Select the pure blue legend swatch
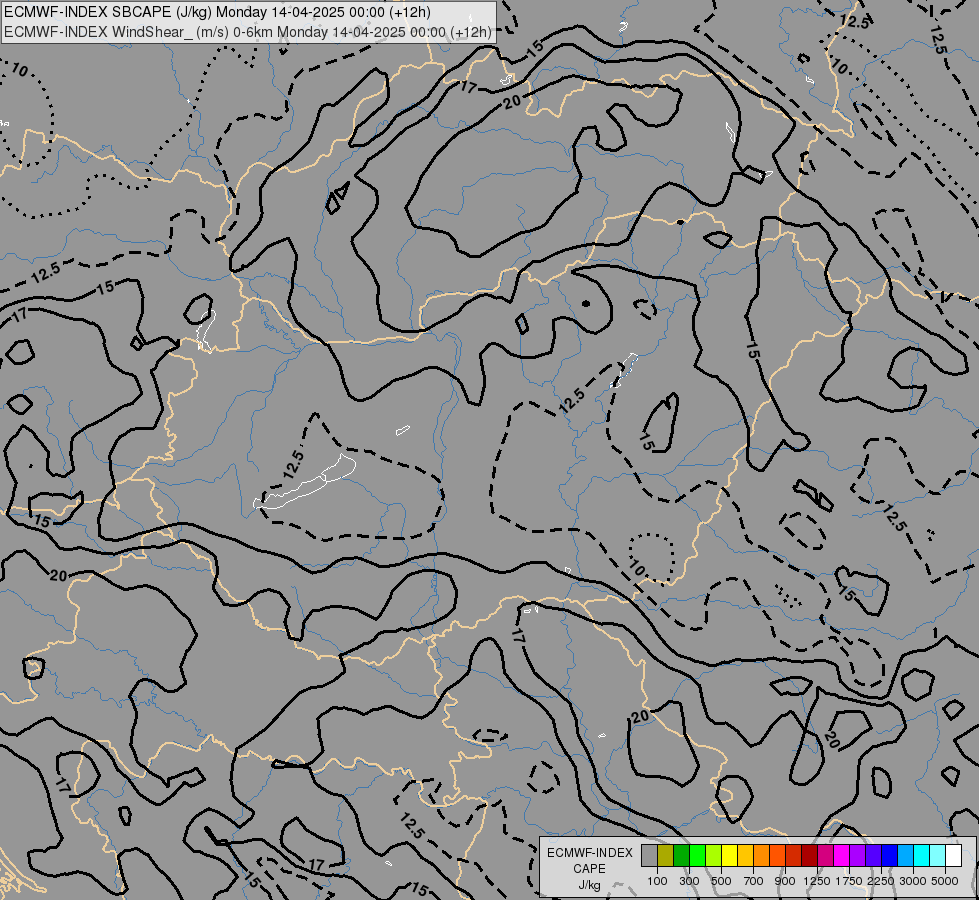This screenshot has width=979, height=900. point(889,855)
